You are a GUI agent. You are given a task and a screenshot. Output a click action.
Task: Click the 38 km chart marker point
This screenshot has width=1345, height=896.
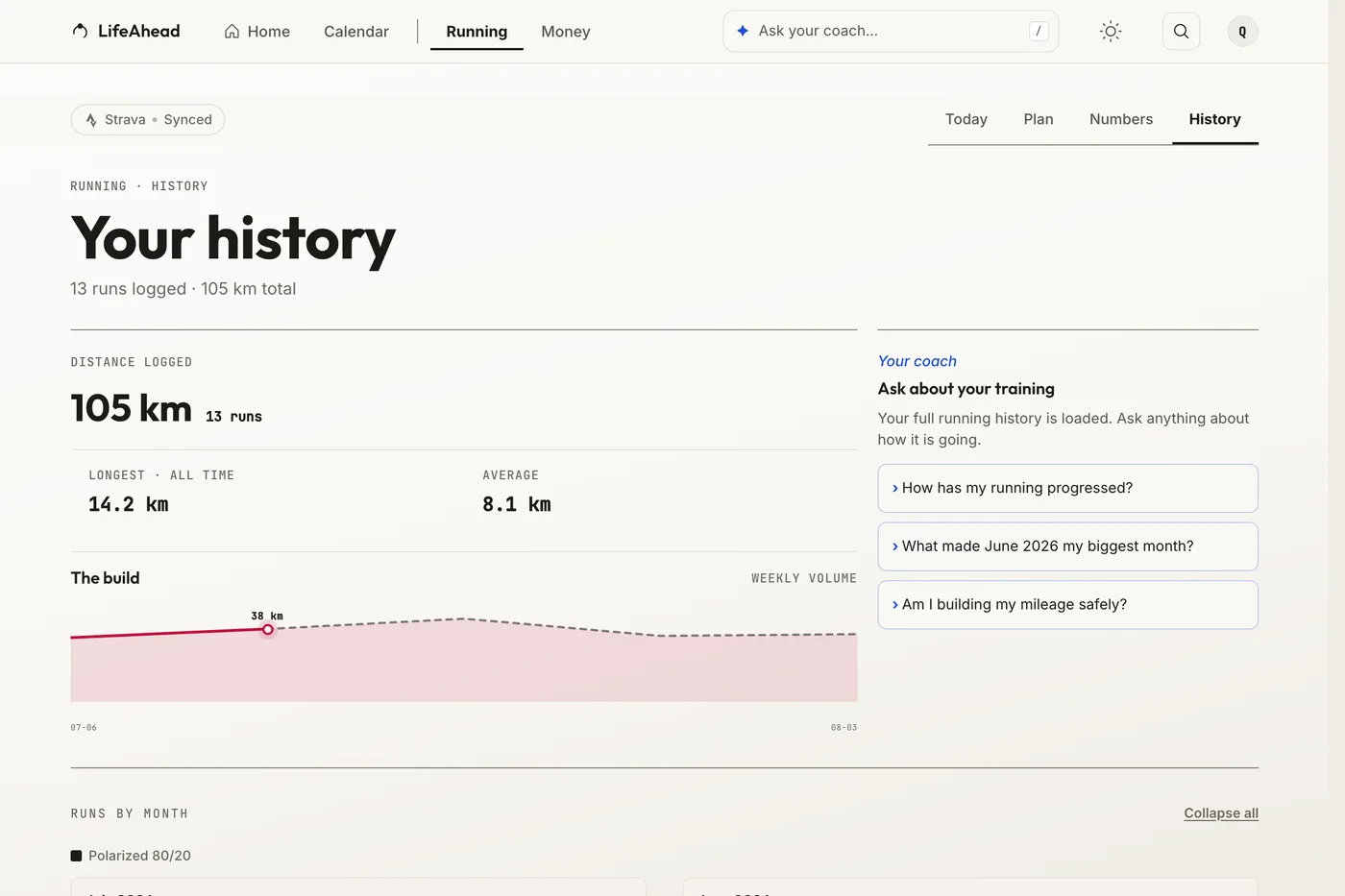(268, 630)
